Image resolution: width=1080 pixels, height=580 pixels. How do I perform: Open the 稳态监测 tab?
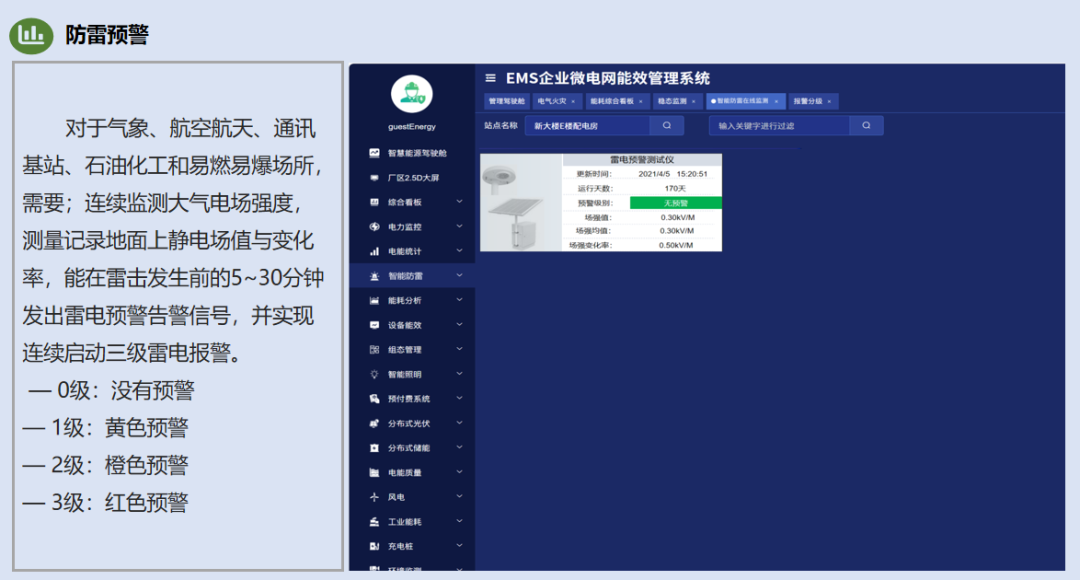click(x=672, y=101)
